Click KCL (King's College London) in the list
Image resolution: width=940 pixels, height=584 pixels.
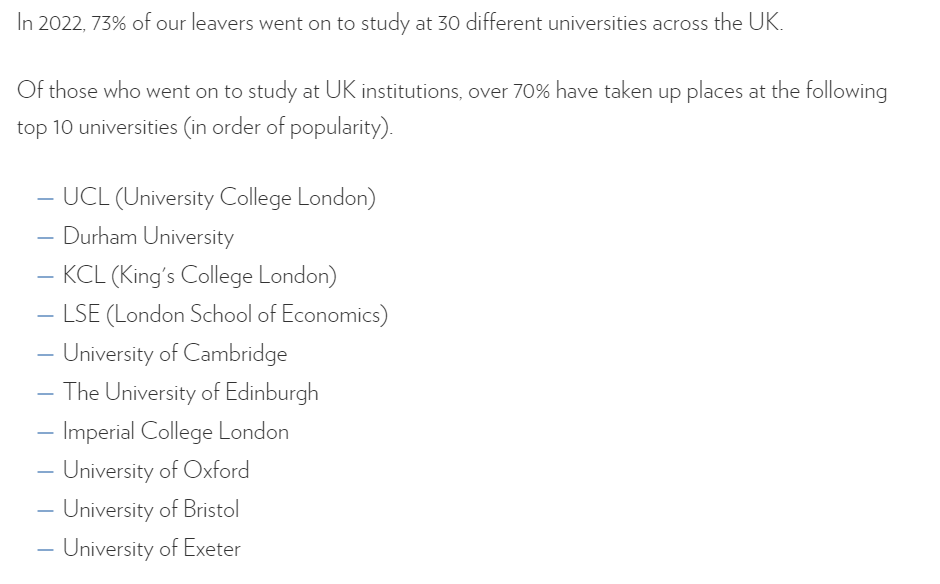point(200,276)
